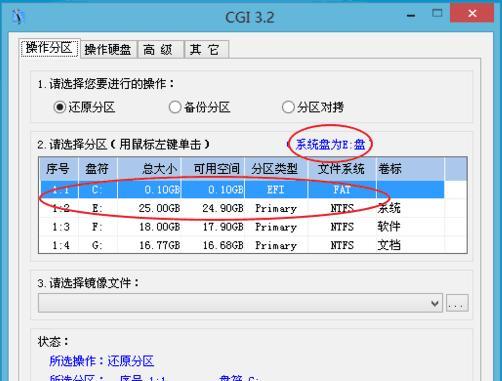Screen dimensions: 502x381
Task: Open the 其它 tab
Action: [x=206, y=50]
